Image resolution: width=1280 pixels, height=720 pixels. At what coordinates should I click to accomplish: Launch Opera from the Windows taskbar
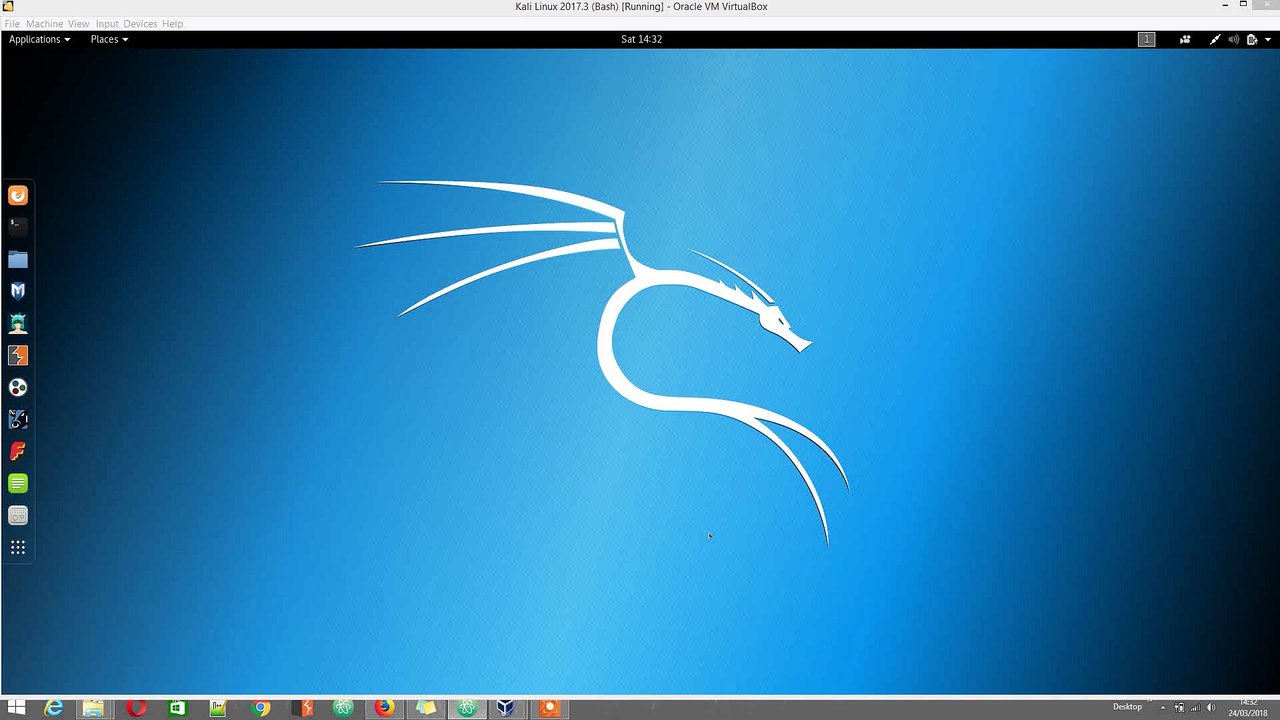(136, 708)
